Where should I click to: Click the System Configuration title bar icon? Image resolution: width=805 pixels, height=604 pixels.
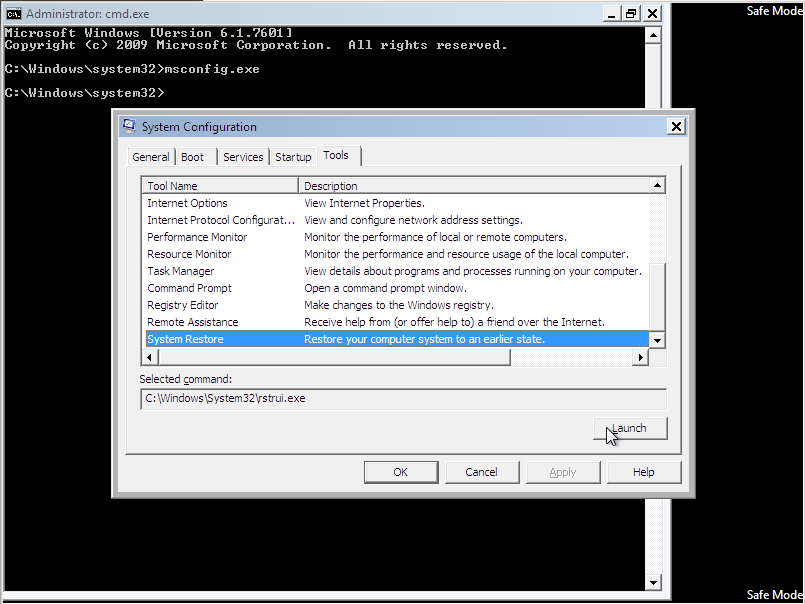(129, 127)
